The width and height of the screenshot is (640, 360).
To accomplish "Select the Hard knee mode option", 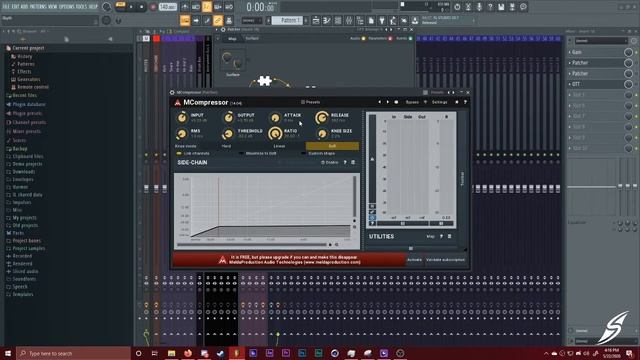I will (226, 146).
